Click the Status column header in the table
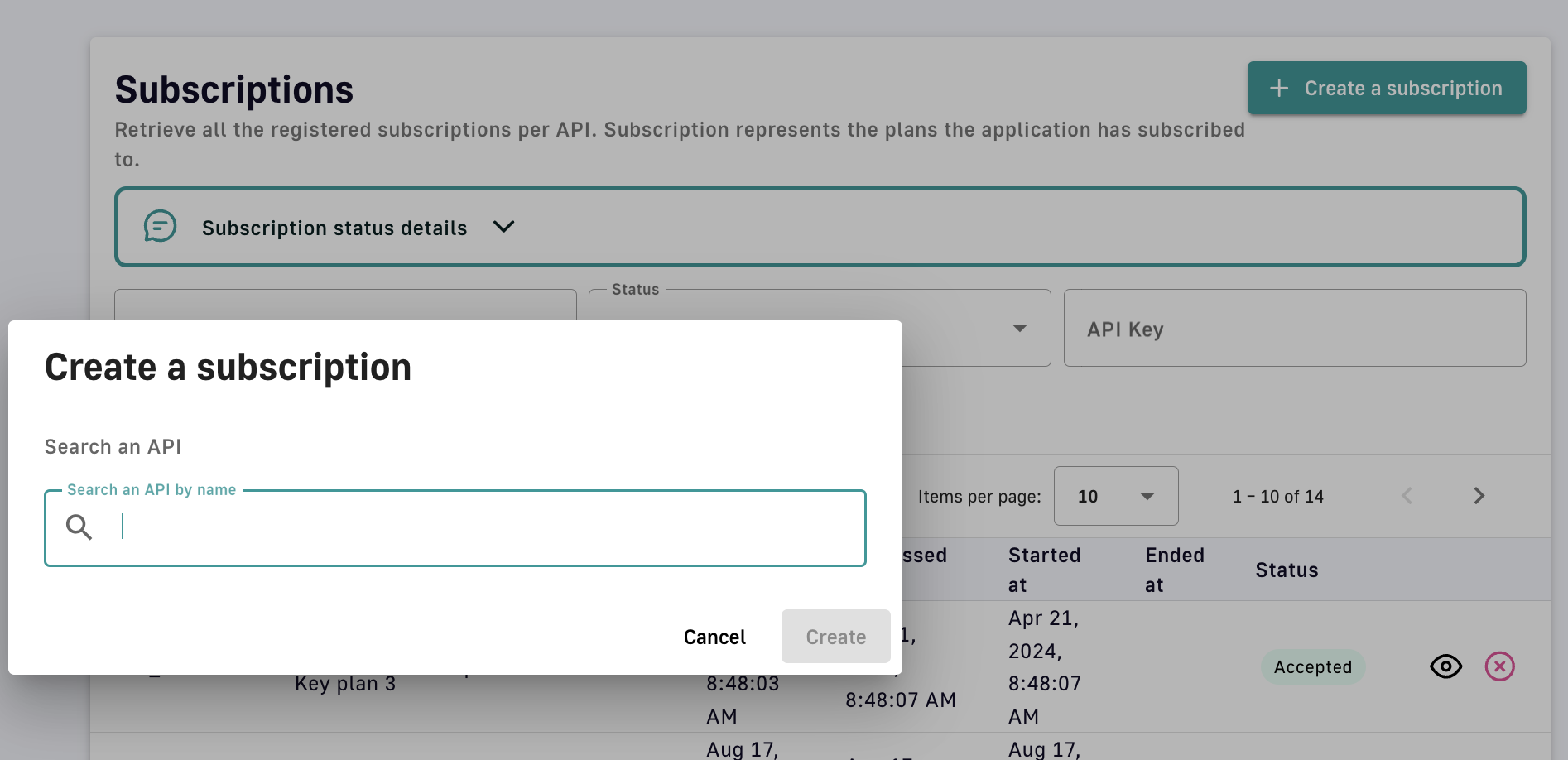1568x760 pixels. (1287, 570)
